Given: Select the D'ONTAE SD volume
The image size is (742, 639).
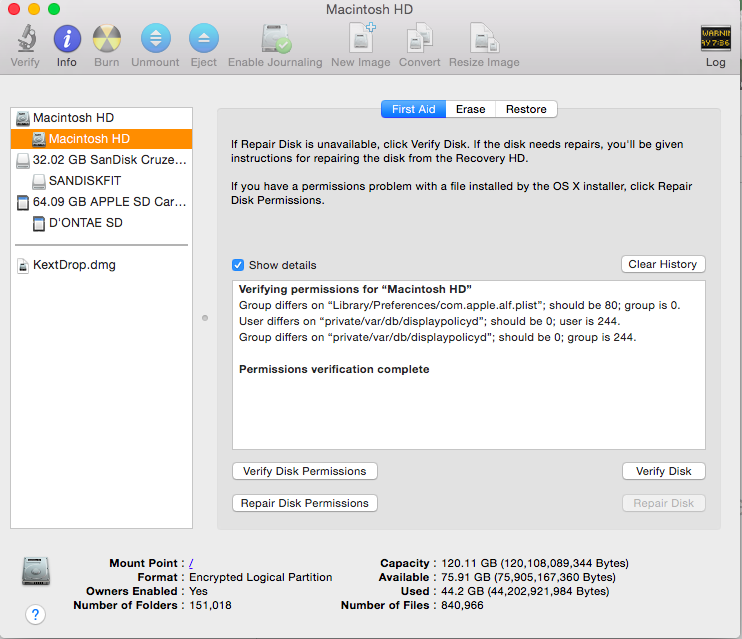Looking at the screenshot, I should pyautogui.click(x=101, y=222).
